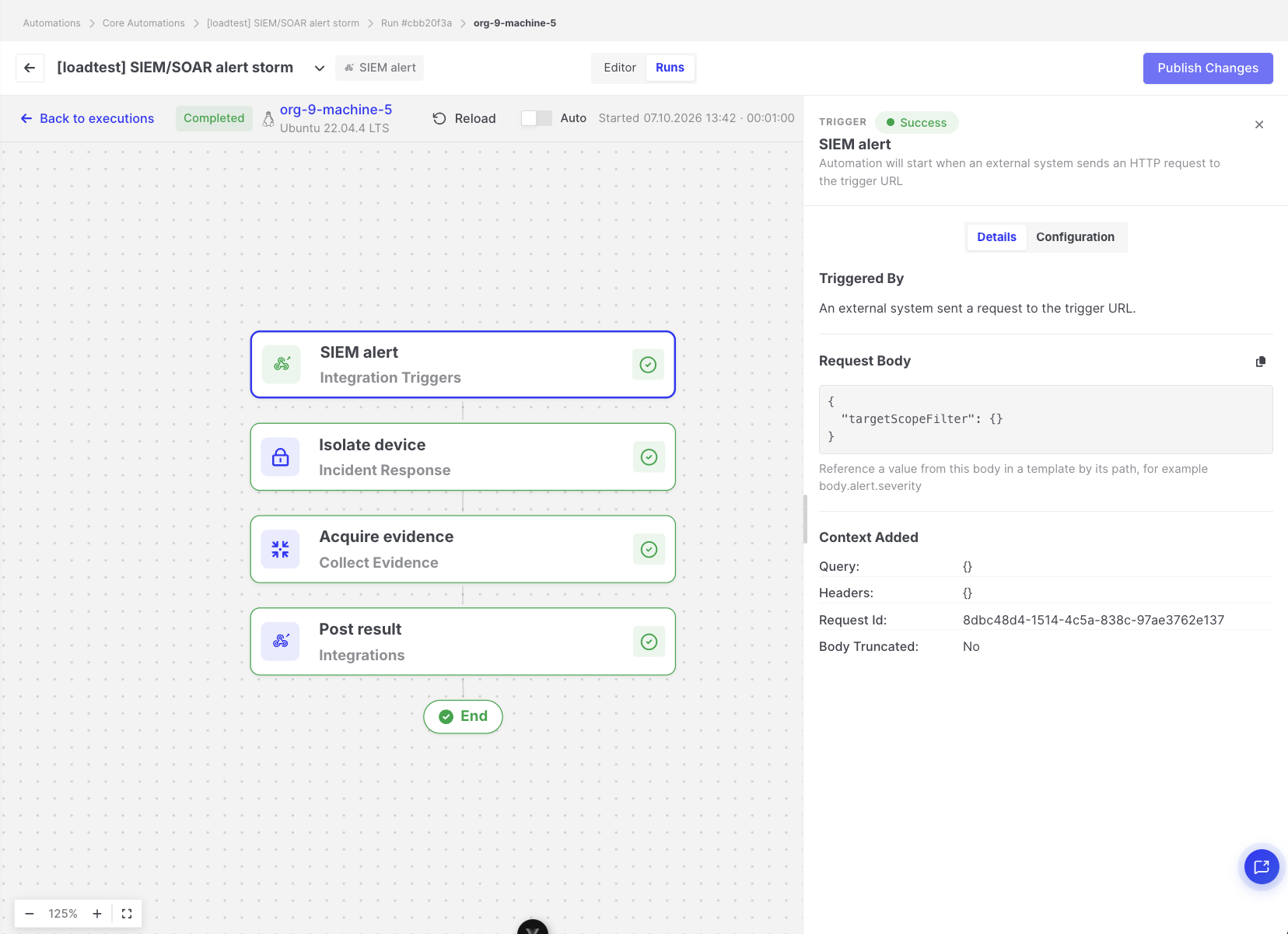Close the trigger details panel
This screenshot has width=1288, height=934.
(1259, 124)
